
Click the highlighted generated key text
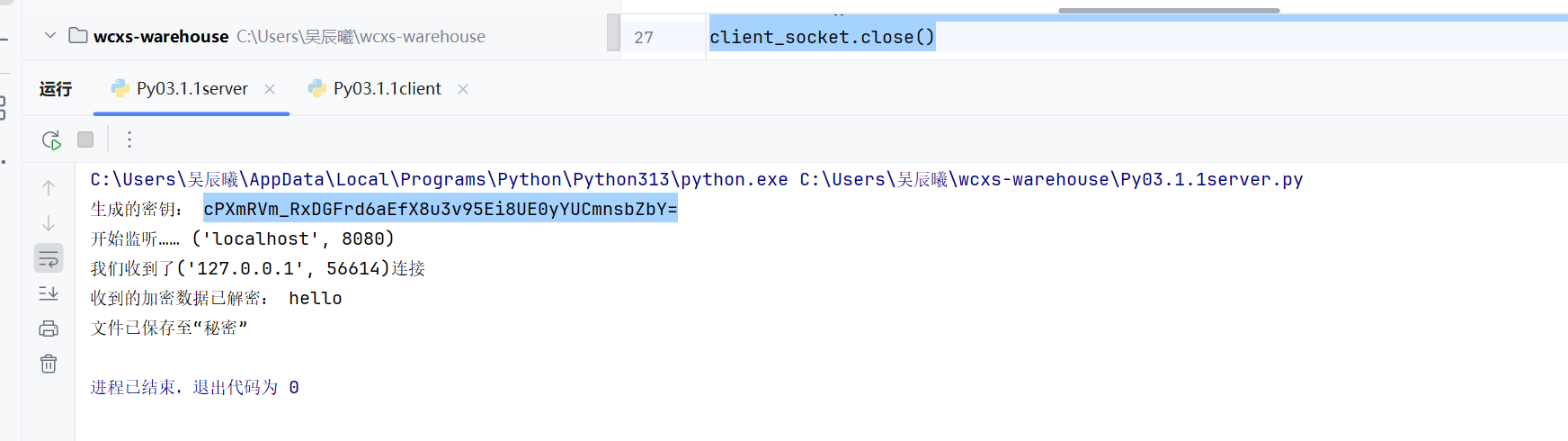(x=440, y=210)
